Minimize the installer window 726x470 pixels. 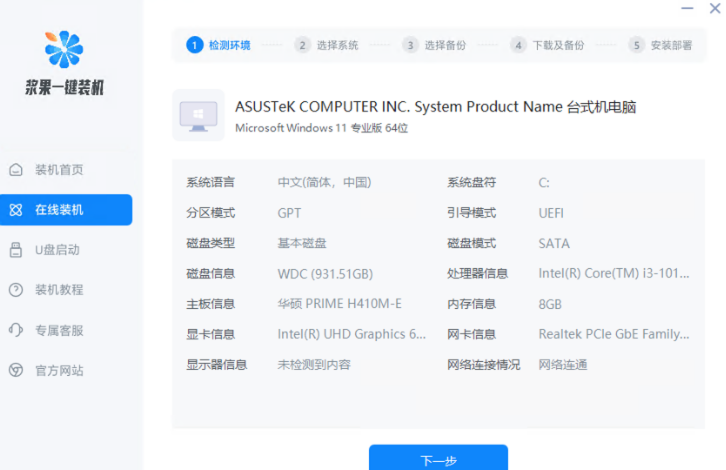tap(687, 8)
